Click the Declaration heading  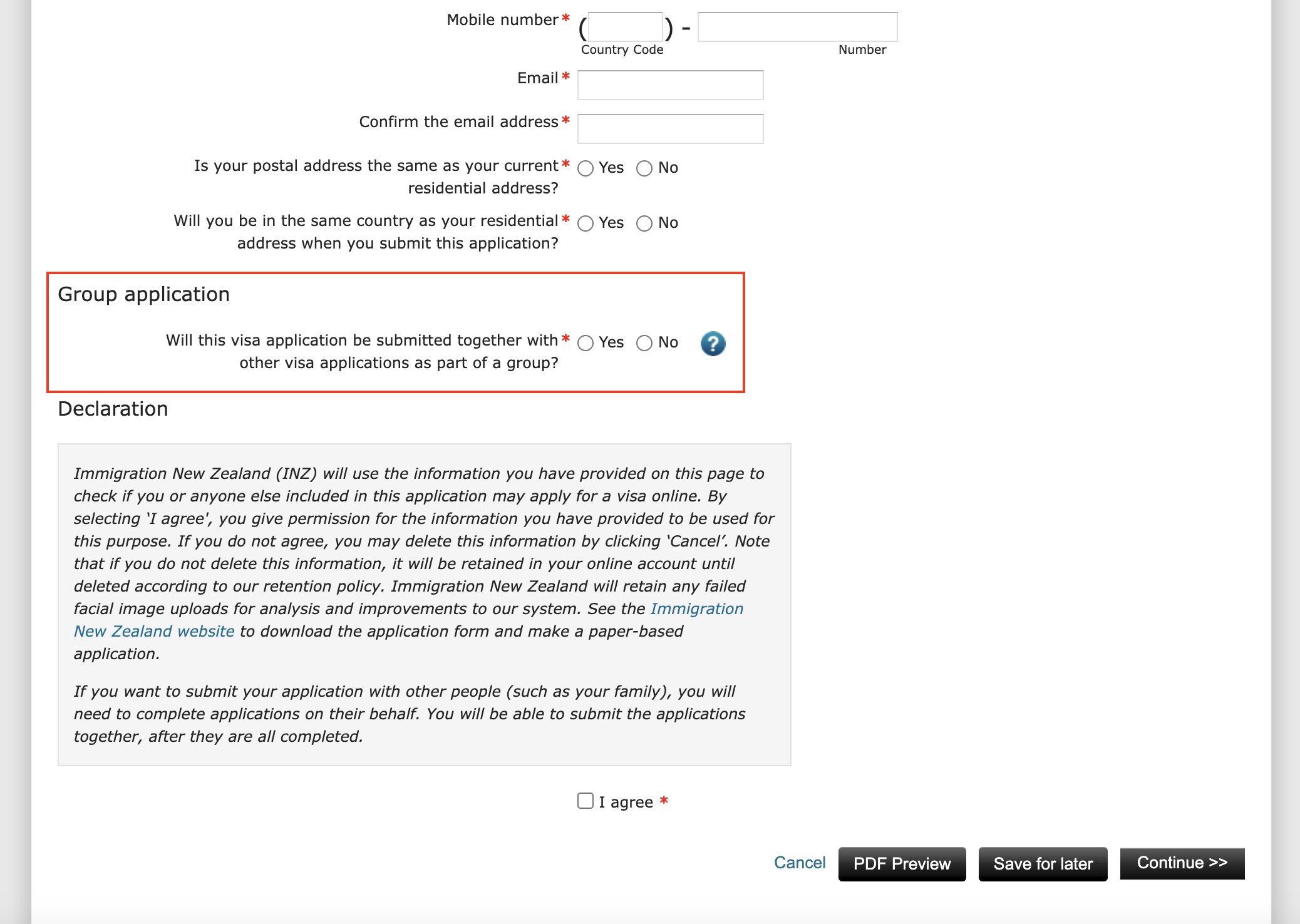113,409
